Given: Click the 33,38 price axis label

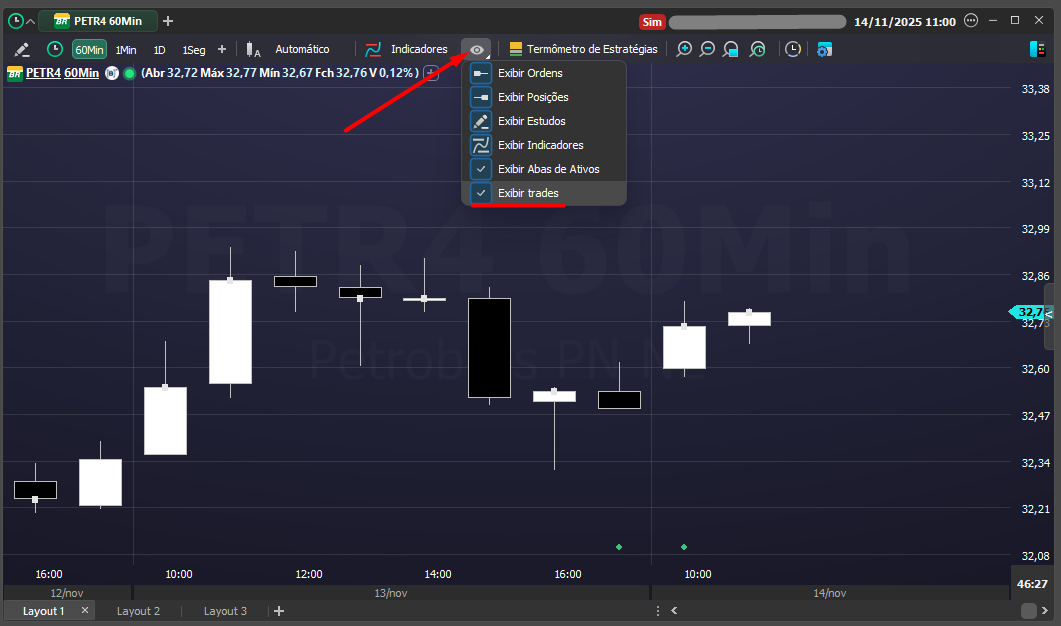Looking at the screenshot, I should click(x=1035, y=89).
